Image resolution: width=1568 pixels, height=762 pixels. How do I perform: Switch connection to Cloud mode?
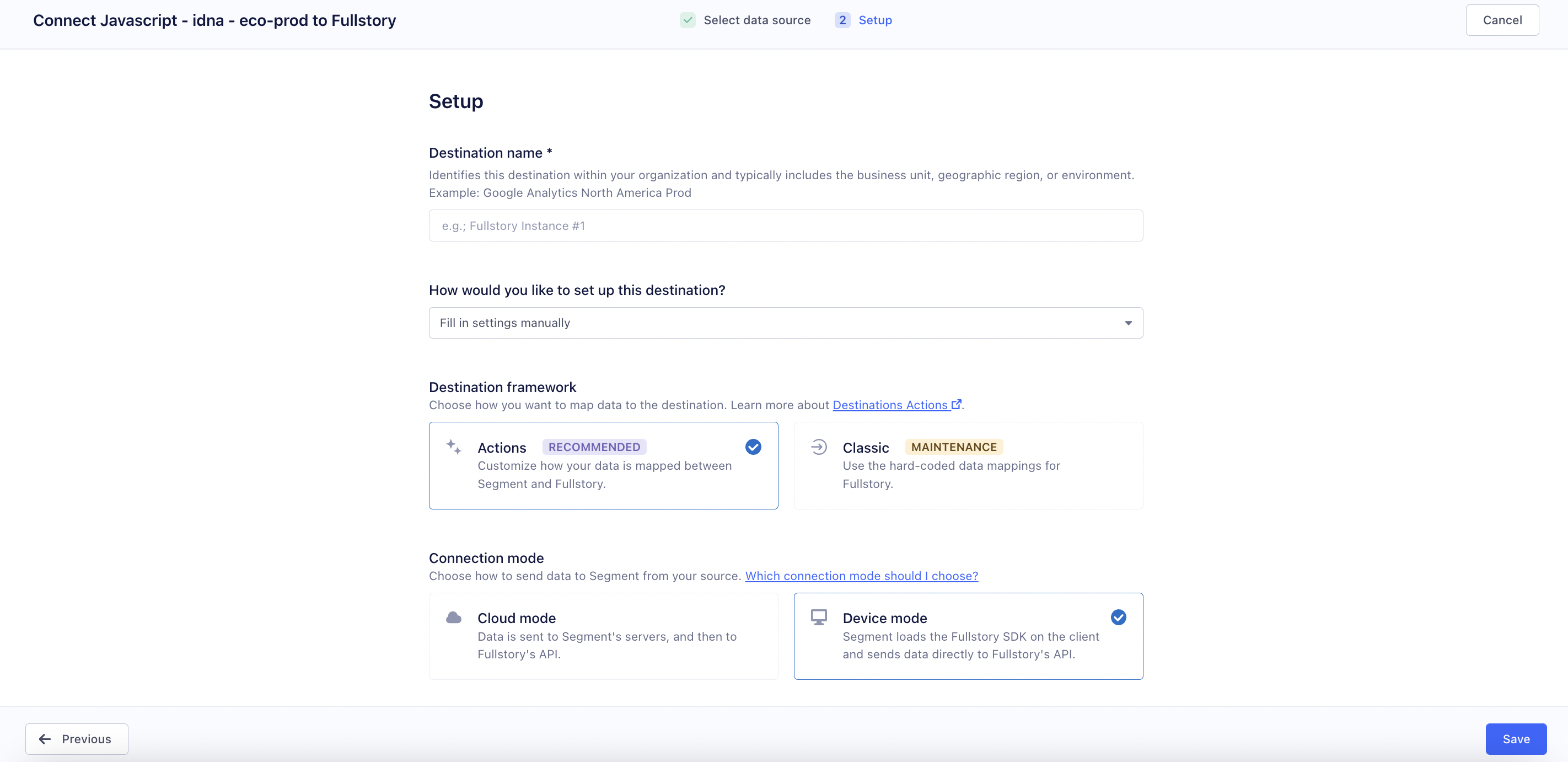[603, 636]
